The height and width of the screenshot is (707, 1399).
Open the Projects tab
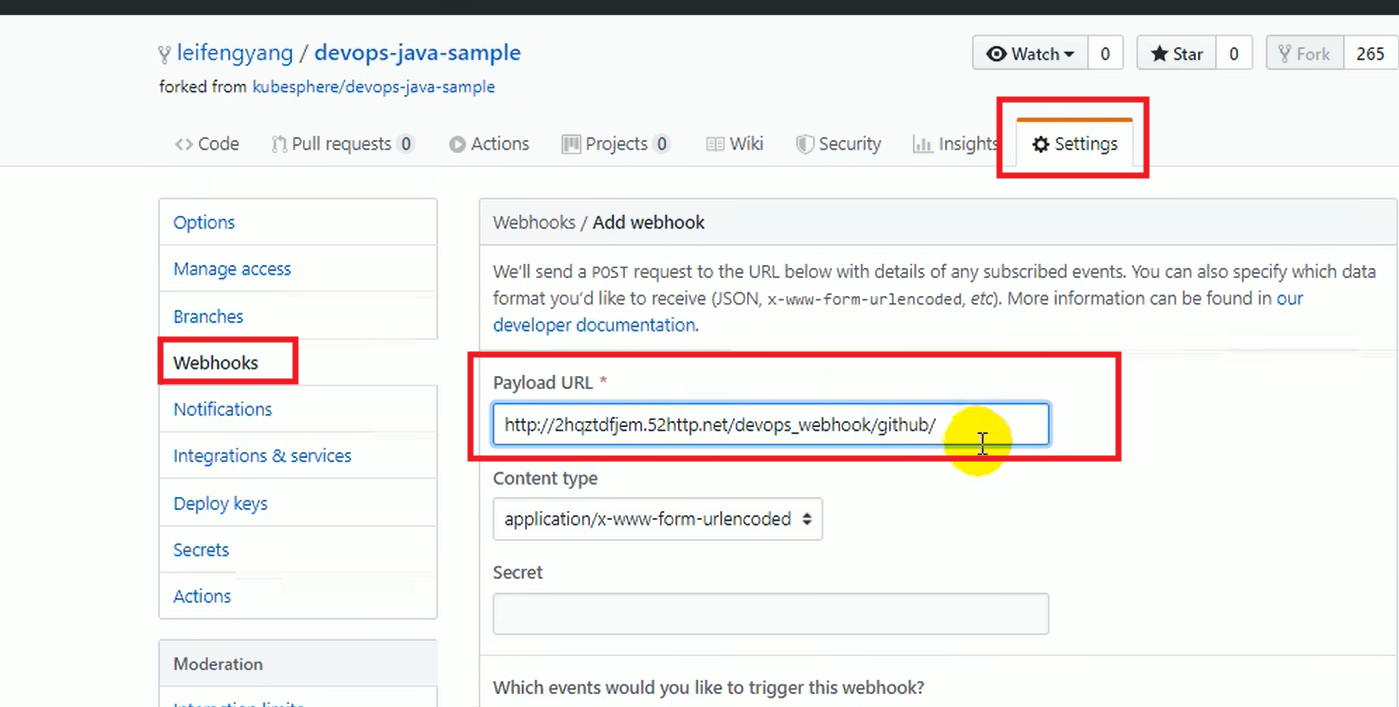pos(615,144)
